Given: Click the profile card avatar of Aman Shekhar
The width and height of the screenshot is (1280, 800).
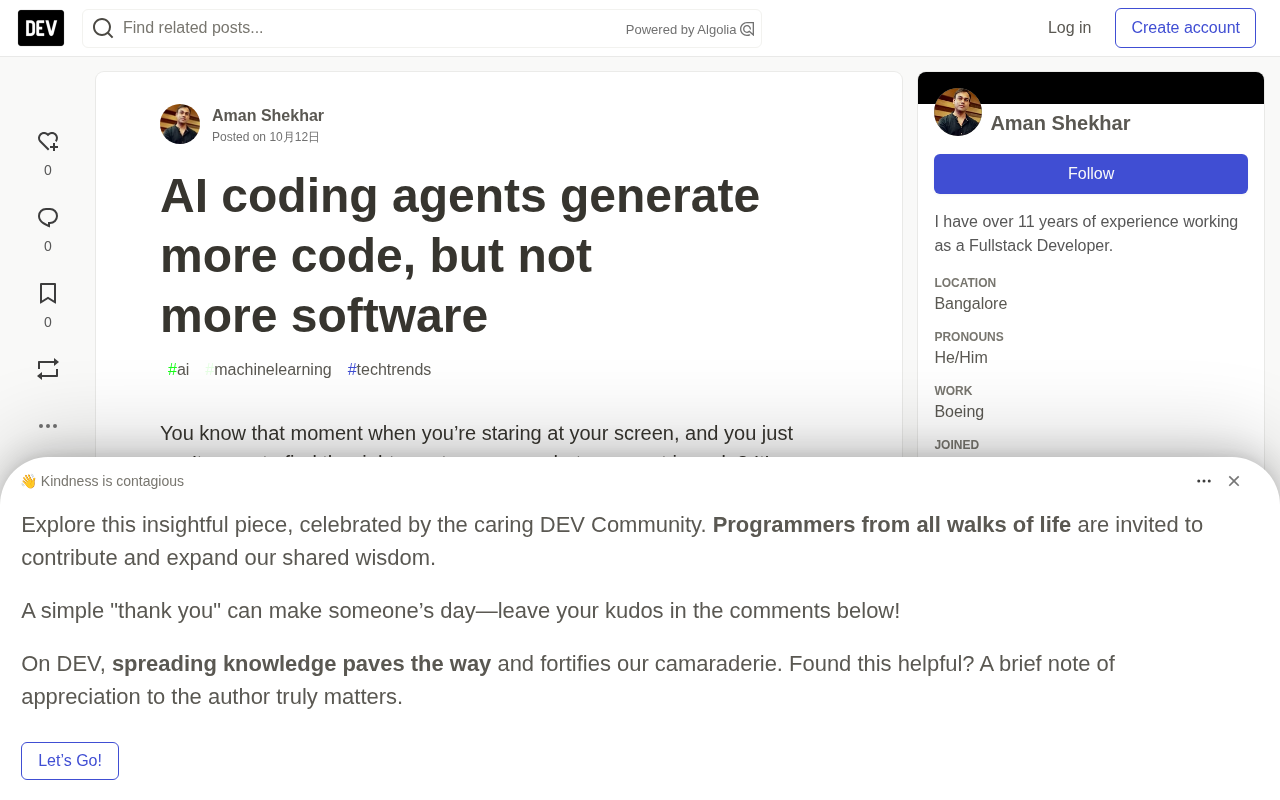Looking at the screenshot, I should (x=958, y=112).
